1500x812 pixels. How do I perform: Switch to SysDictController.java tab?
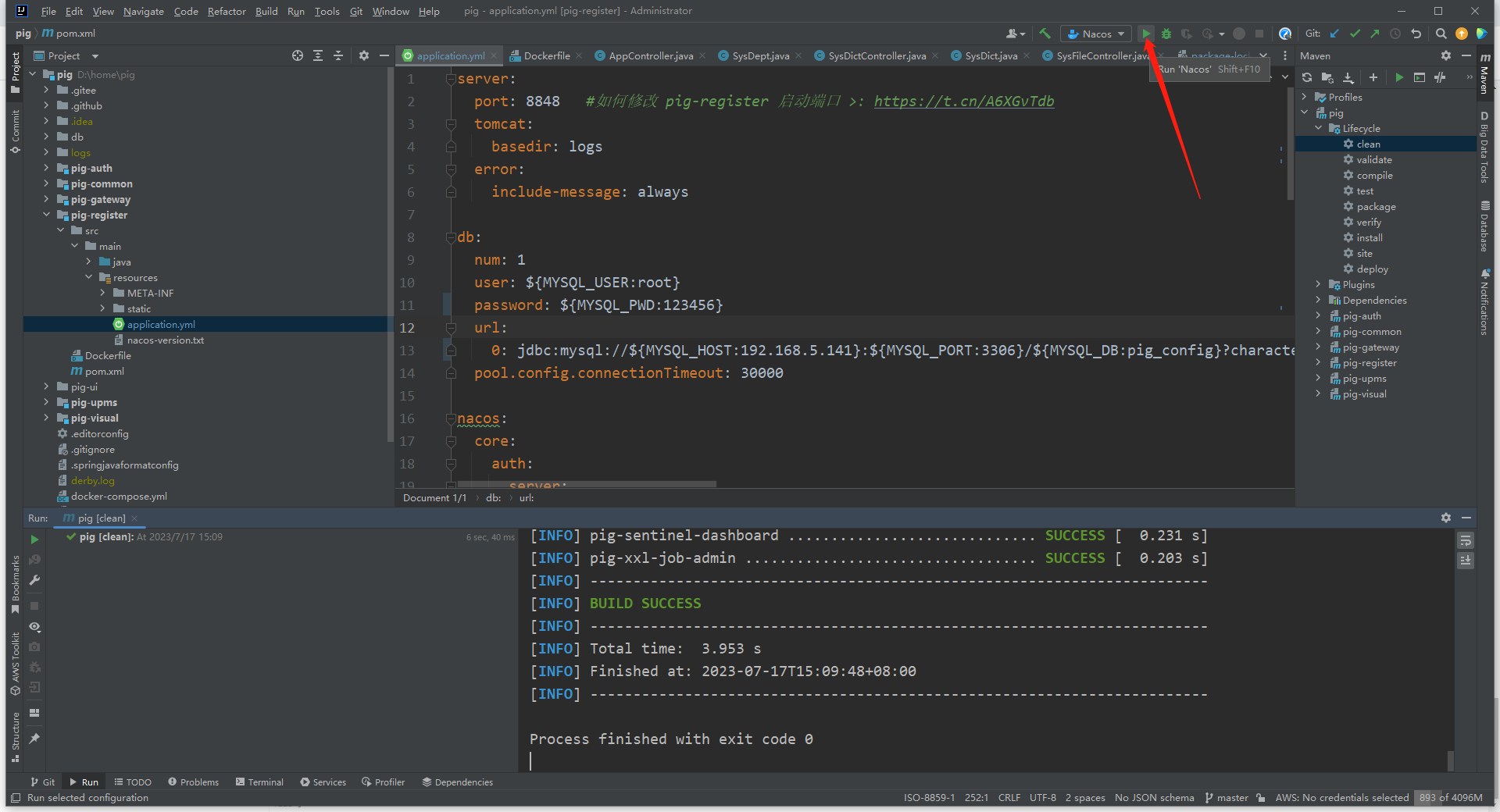[877, 55]
